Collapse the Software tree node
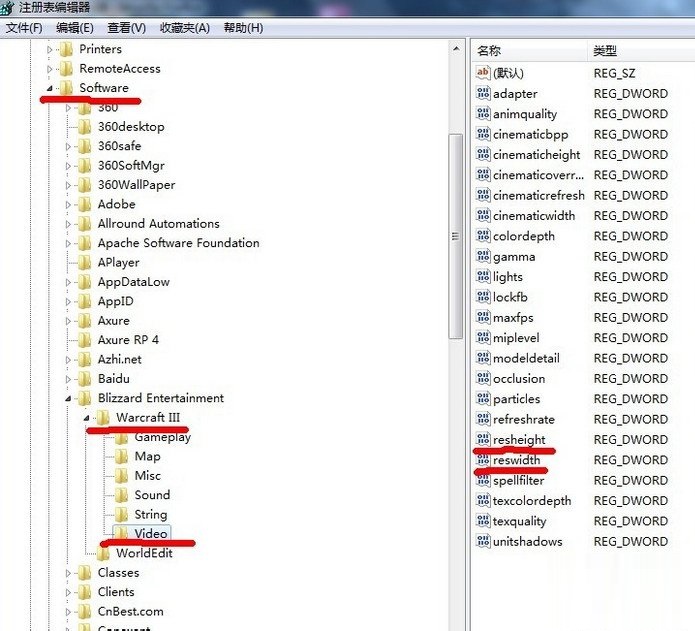This screenshot has width=695, height=631. [50, 88]
